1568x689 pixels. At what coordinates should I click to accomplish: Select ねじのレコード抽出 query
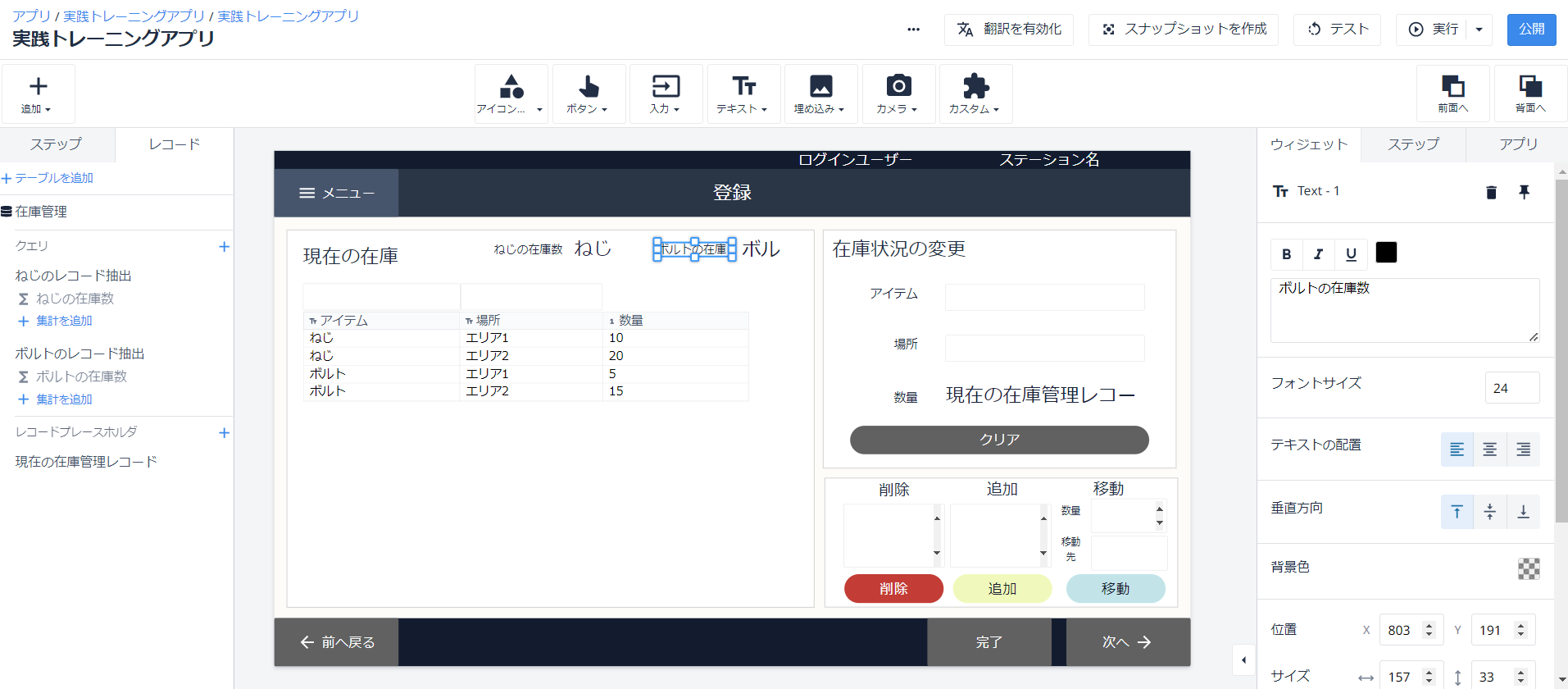pyautogui.click(x=73, y=276)
